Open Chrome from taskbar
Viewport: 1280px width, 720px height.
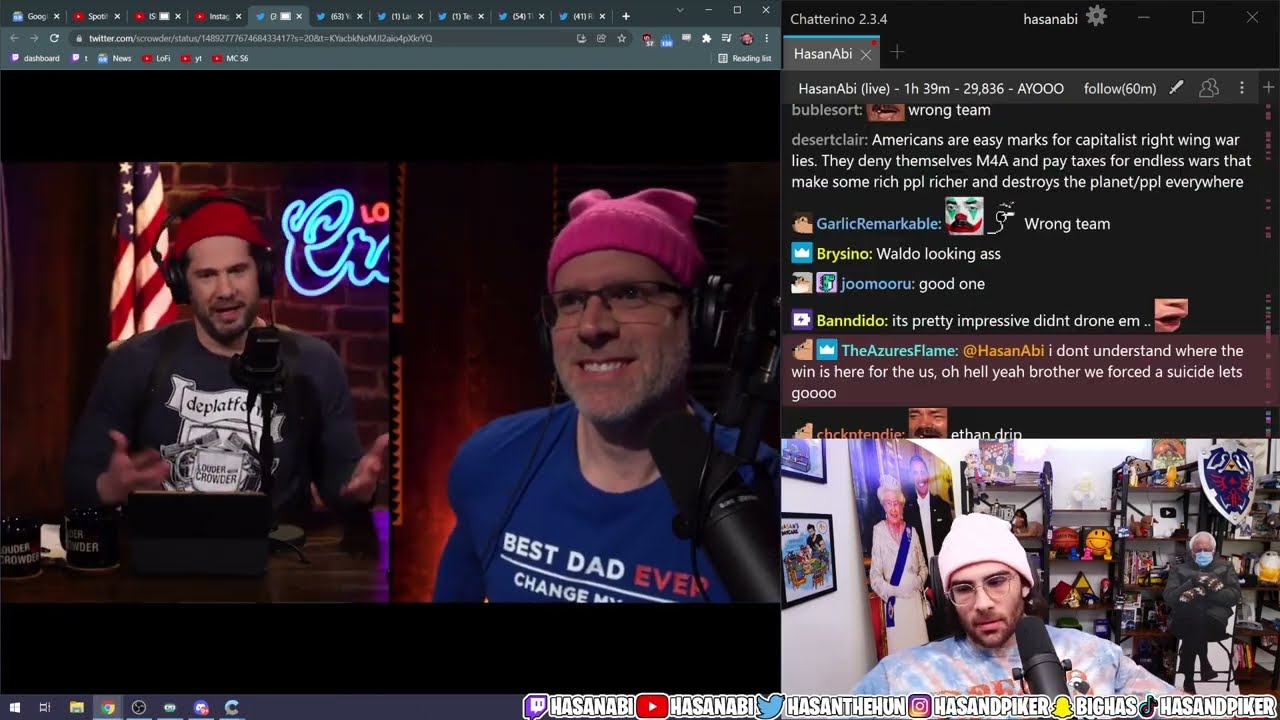point(108,707)
